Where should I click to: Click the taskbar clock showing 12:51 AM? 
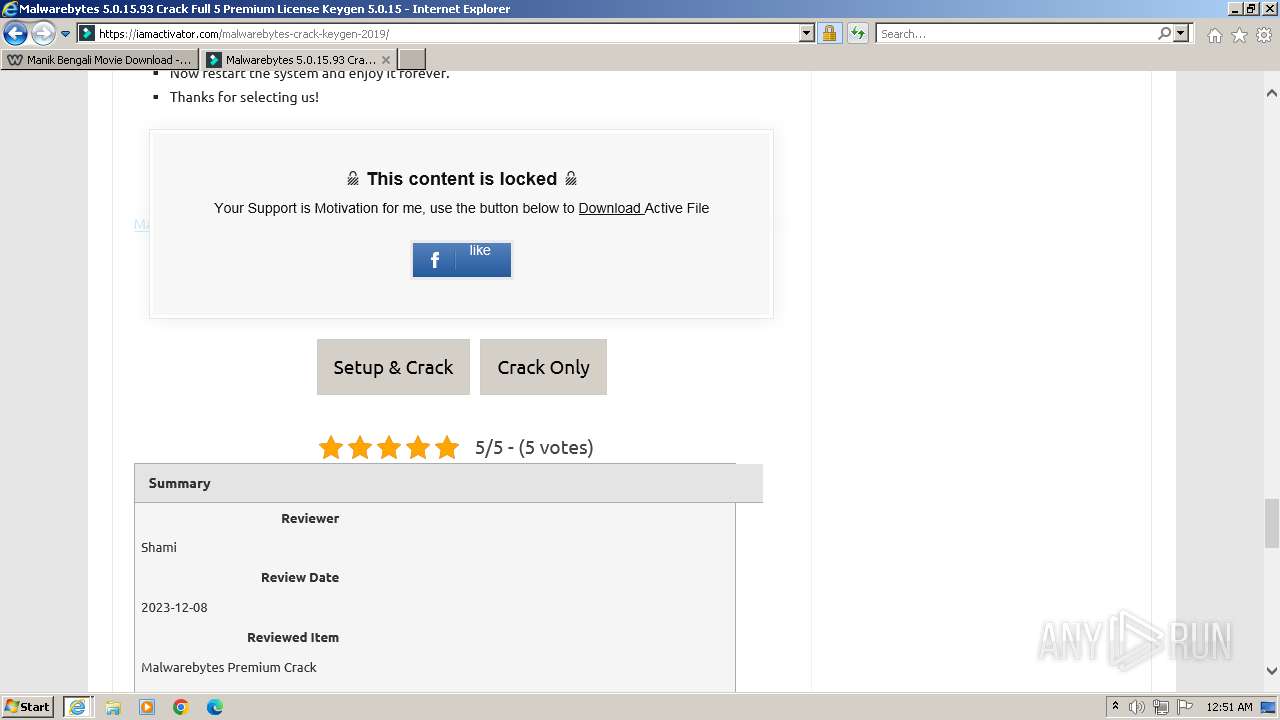(x=1229, y=707)
